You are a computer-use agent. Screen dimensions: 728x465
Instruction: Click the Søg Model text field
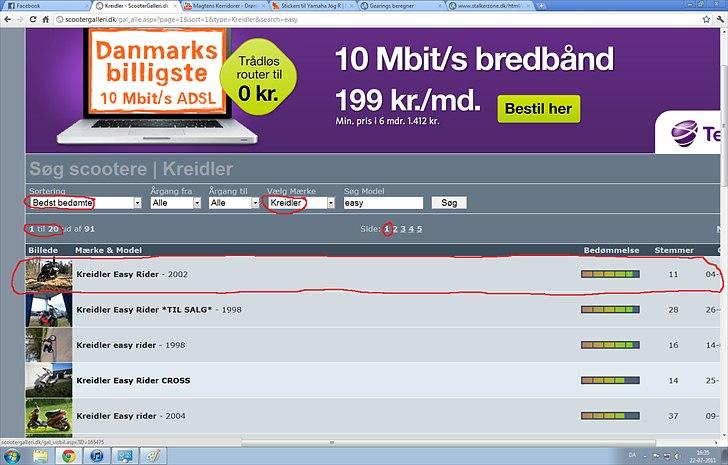click(x=383, y=202)
